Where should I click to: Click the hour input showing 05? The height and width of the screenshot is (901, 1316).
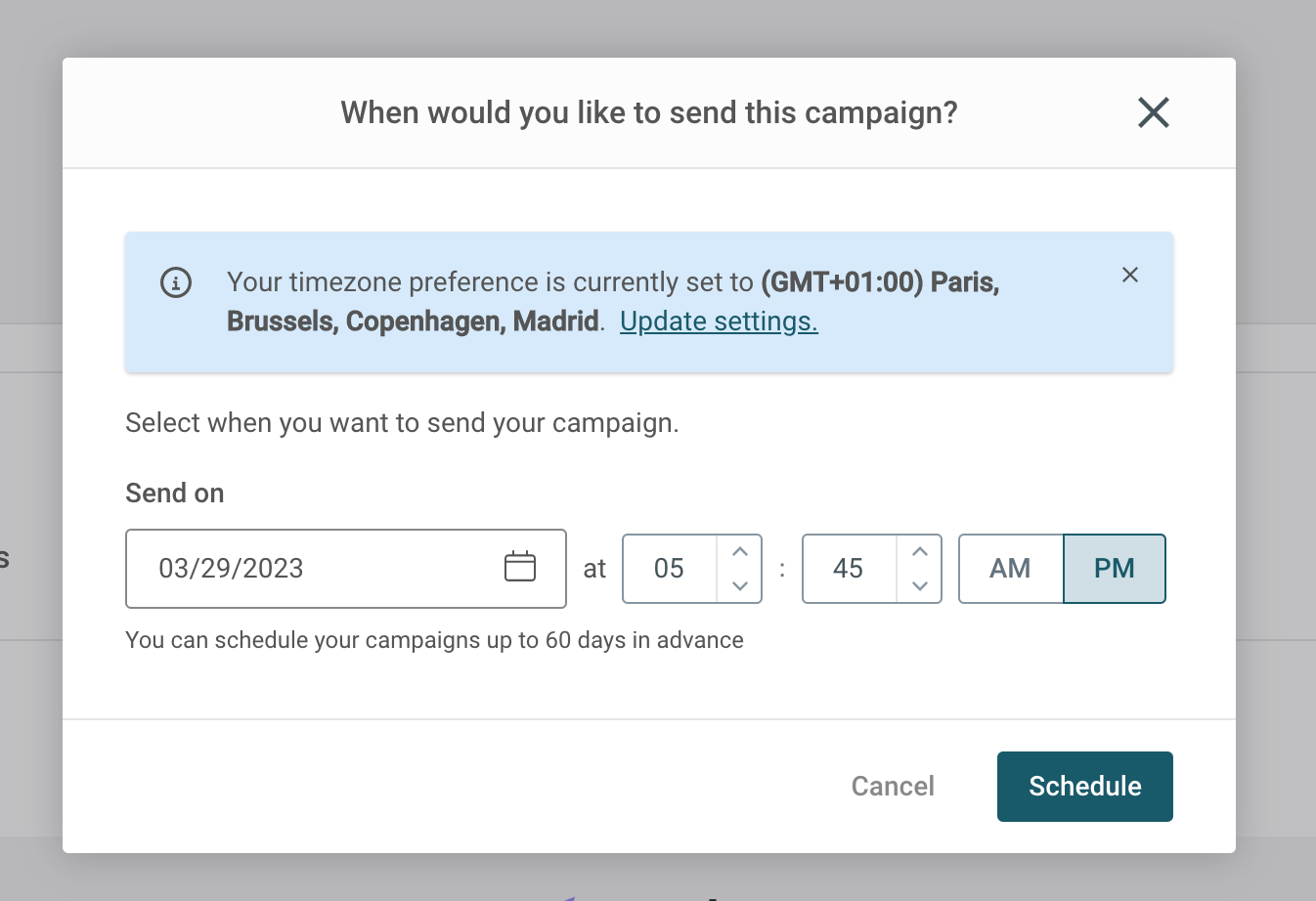[x=671, y=569]
